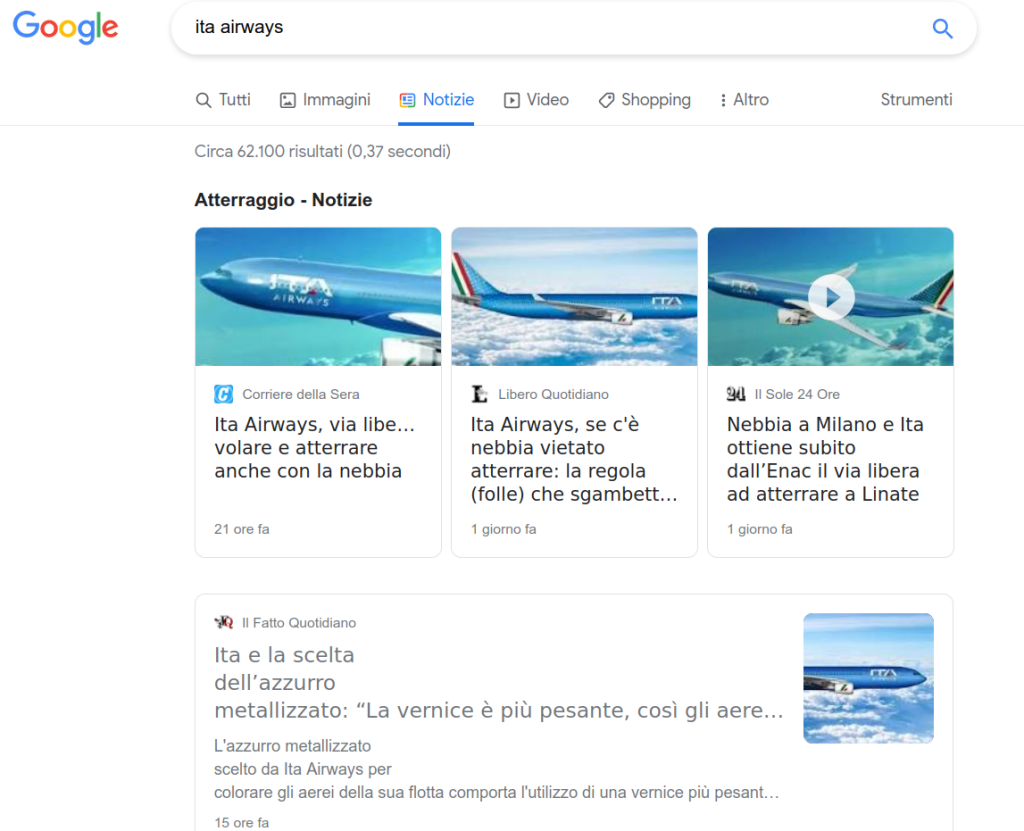This screenshot has height=831, width=1024.
Task: Open Corriere article about flying in fog
Action: tap(314, 448)
